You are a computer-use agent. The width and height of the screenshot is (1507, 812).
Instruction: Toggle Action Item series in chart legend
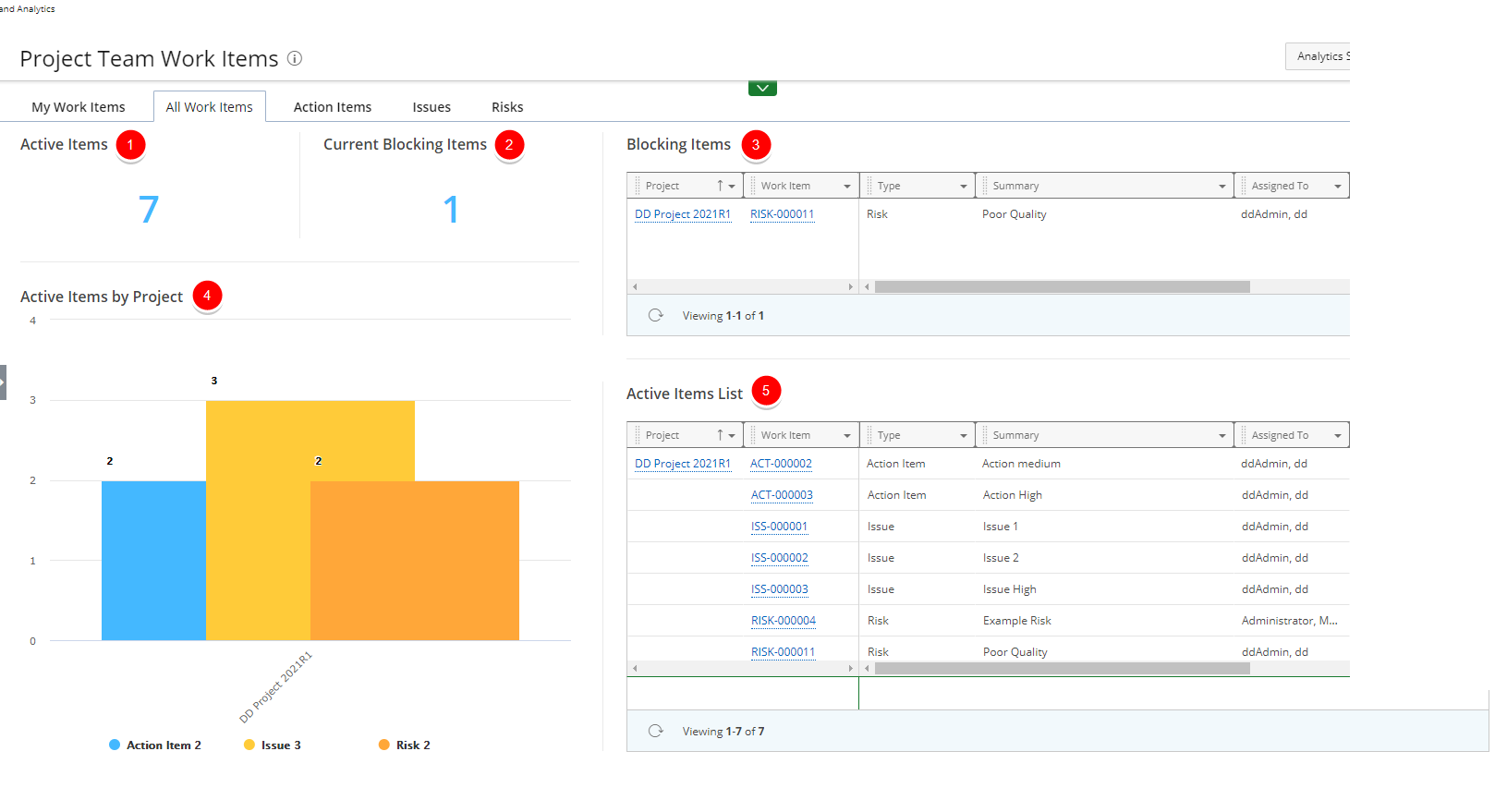[x=154, y=745]
